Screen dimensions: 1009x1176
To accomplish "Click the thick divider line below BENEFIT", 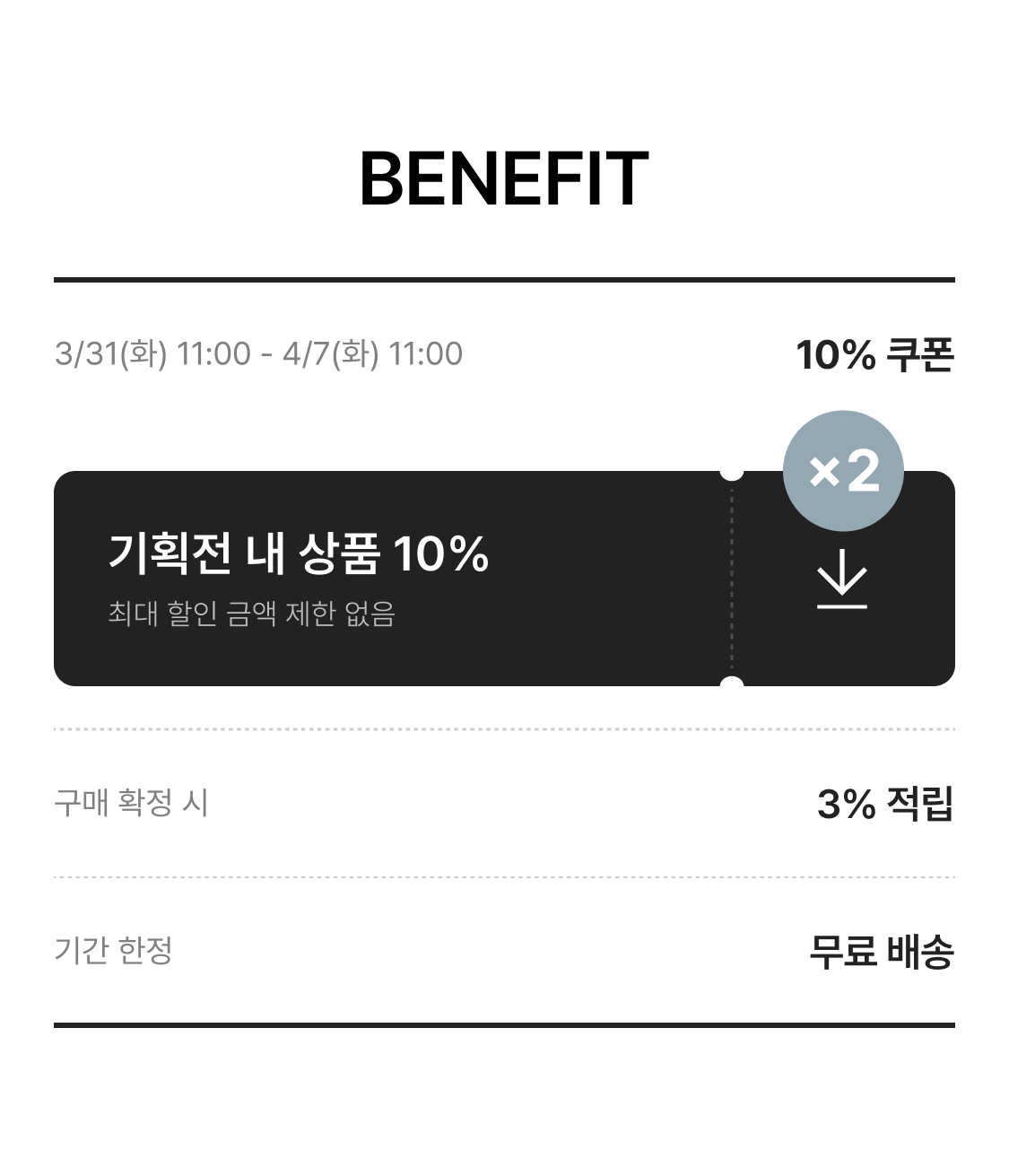I will click(504, 280).
